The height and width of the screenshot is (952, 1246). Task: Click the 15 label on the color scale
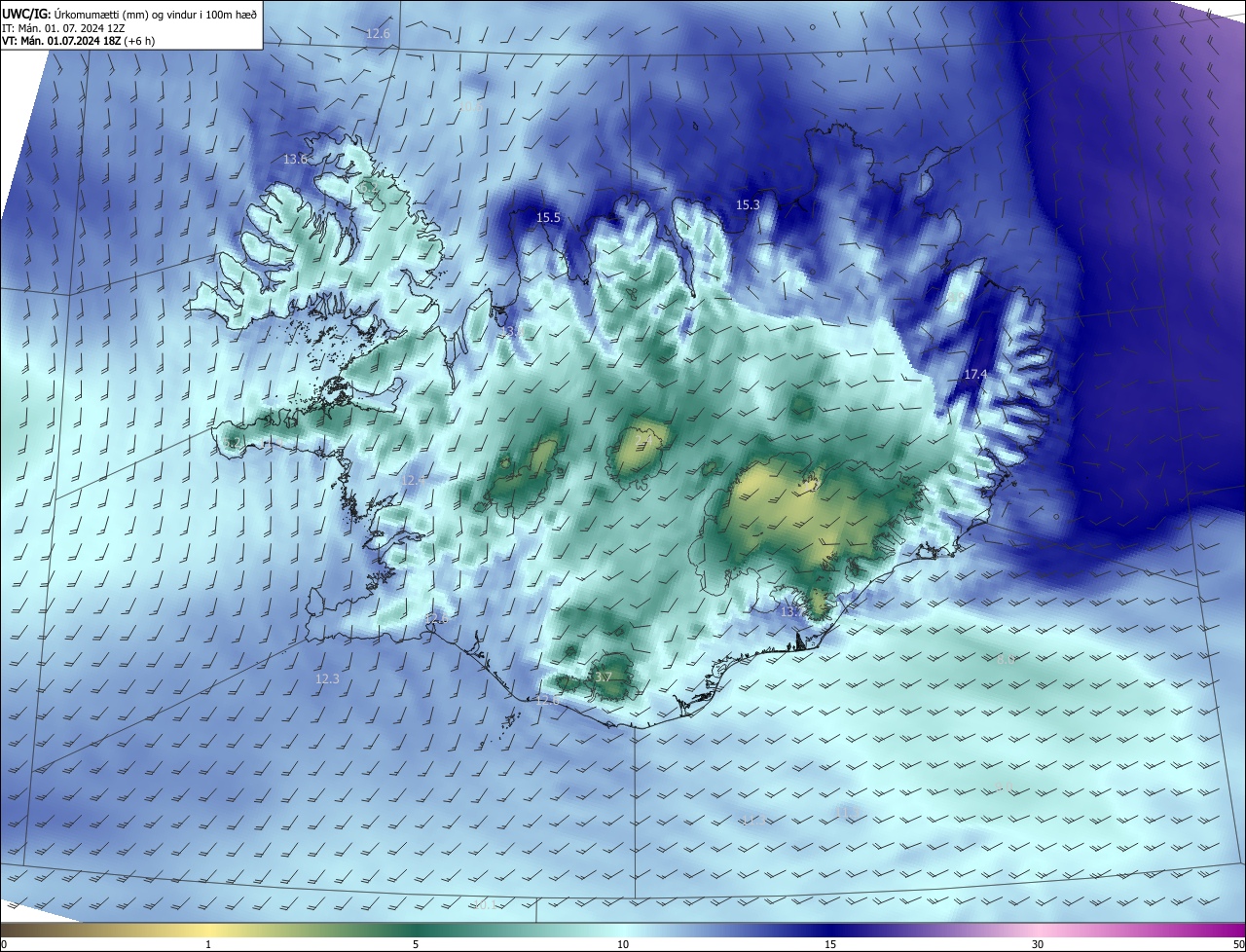click(x=830, y=944)
